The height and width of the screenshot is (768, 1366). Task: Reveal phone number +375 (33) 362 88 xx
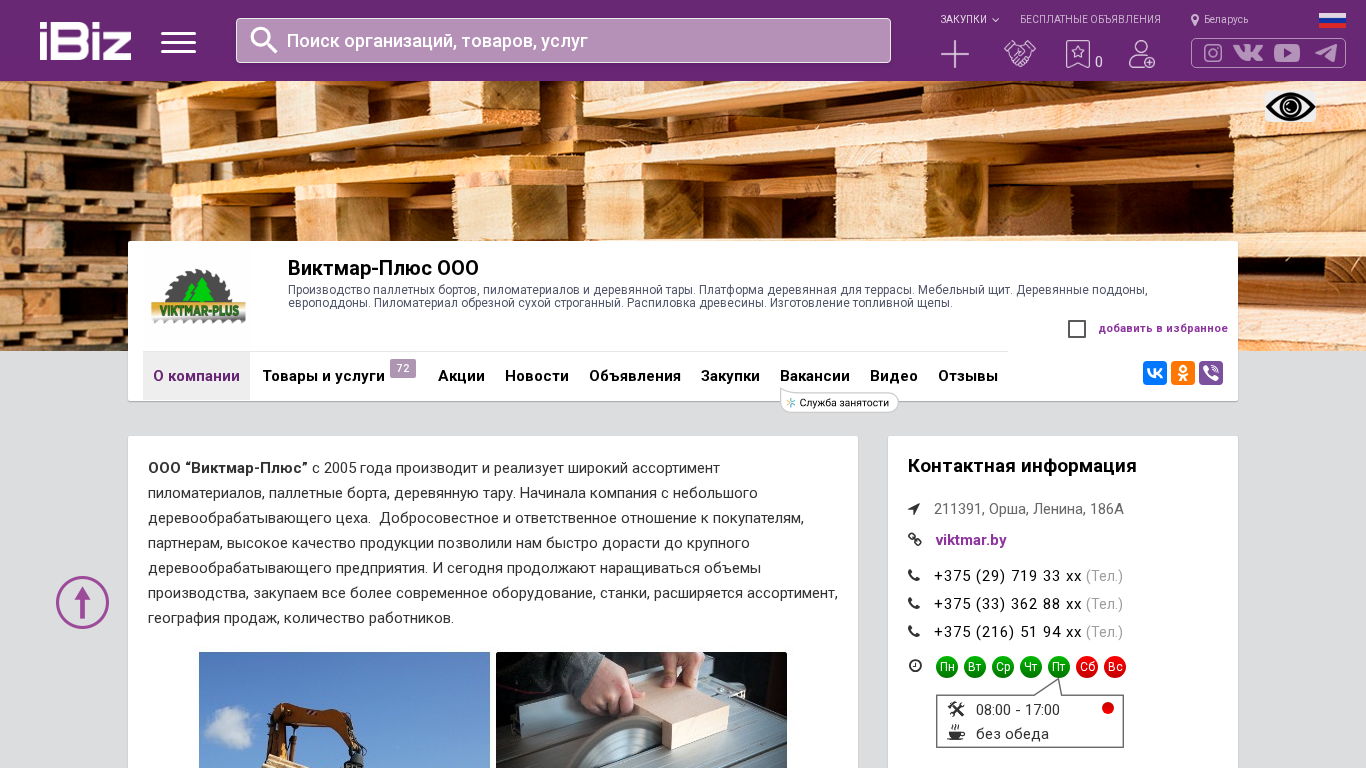click(x=1008, y=604)
